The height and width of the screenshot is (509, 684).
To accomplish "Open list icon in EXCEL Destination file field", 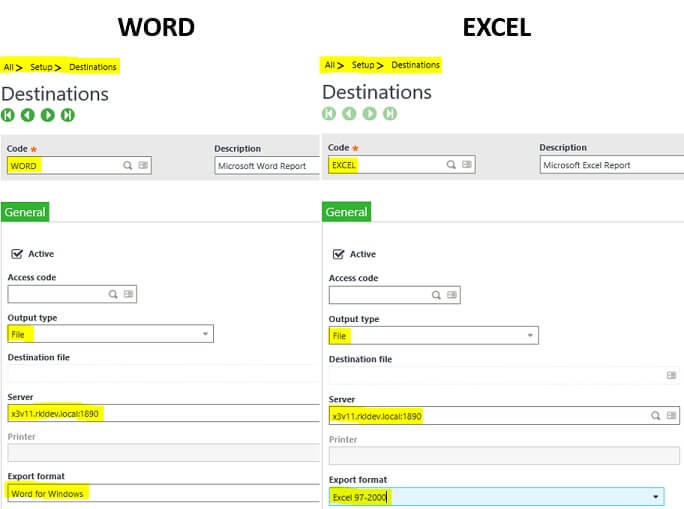I will (x=671, y=375).
